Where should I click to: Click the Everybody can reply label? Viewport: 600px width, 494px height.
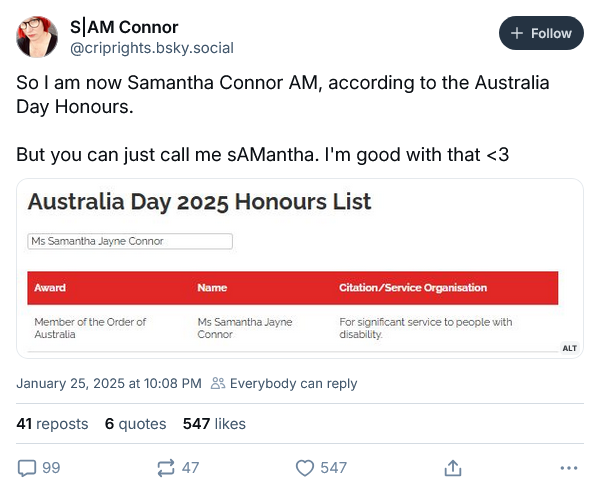coord(293,383)
